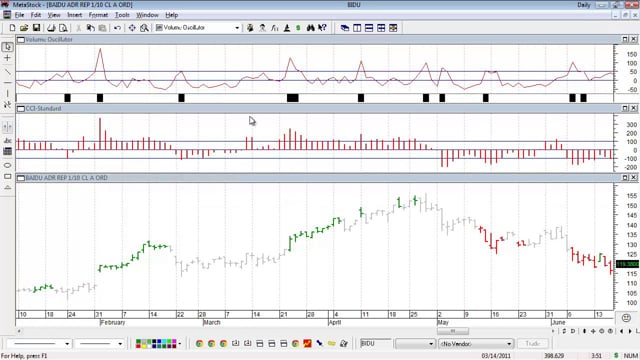The image size is (640, 360).
Task: Select the abc text annotation tool
Action: 7,140
